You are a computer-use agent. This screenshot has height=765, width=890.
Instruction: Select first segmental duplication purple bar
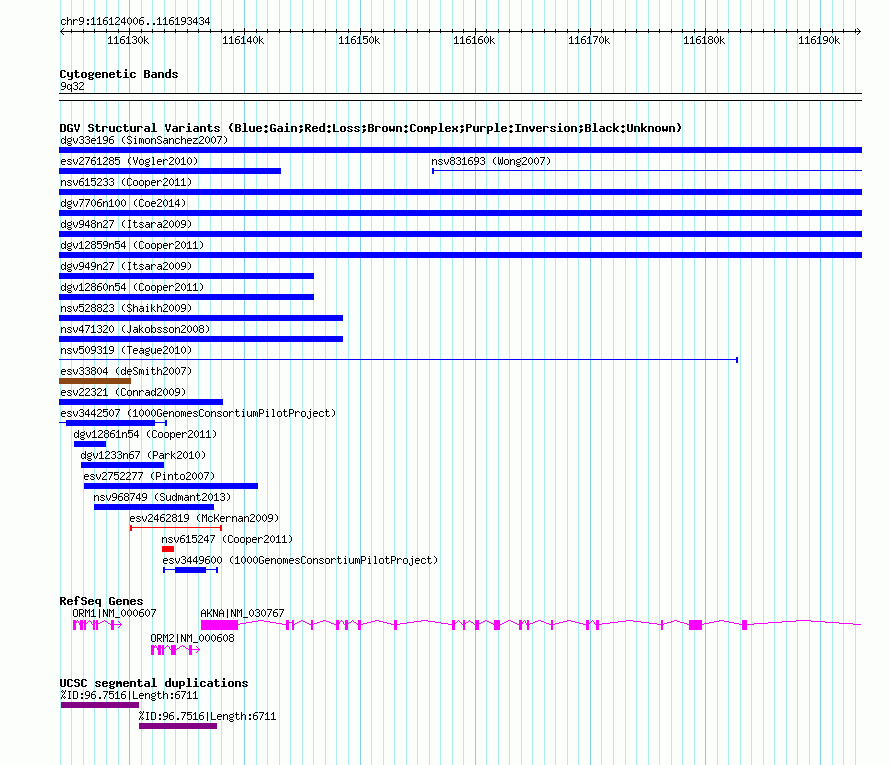coord(100,705)
